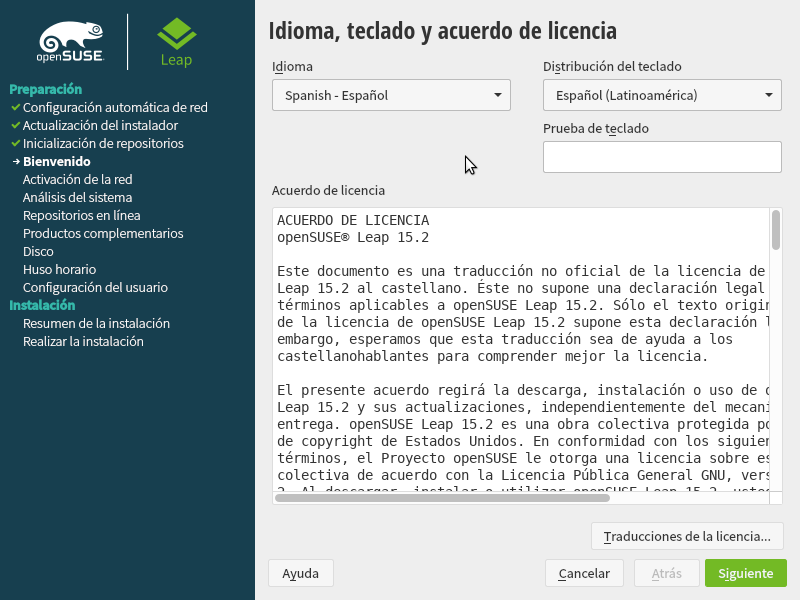The image size is (800, 600).
Task: Select the Huso horario step
Action: click(60, 269)
